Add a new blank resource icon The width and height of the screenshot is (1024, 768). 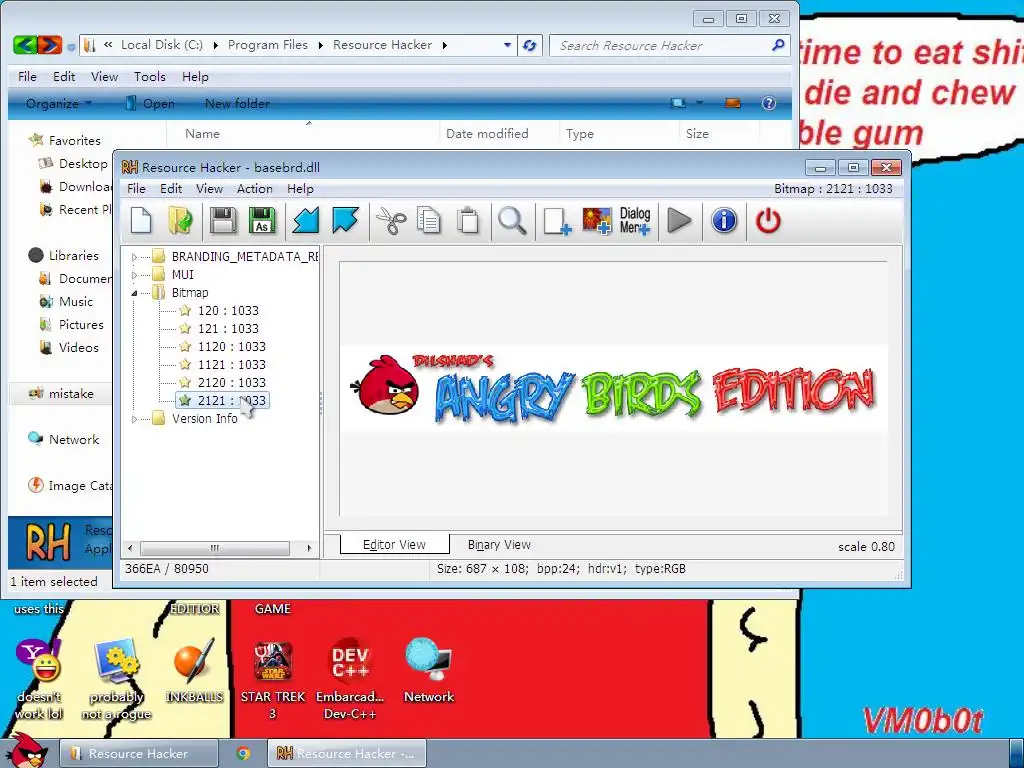557,221
